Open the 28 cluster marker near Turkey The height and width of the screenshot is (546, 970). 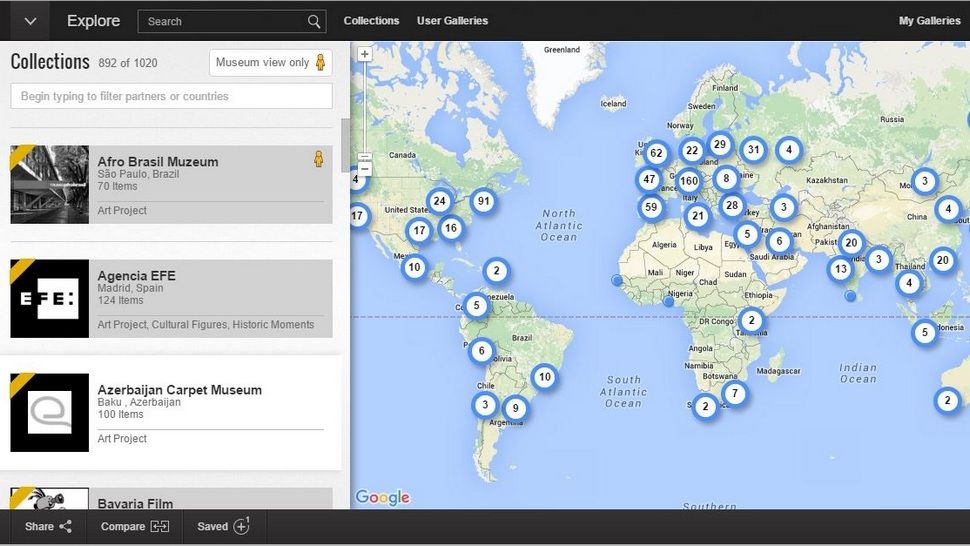click(732, 205)
